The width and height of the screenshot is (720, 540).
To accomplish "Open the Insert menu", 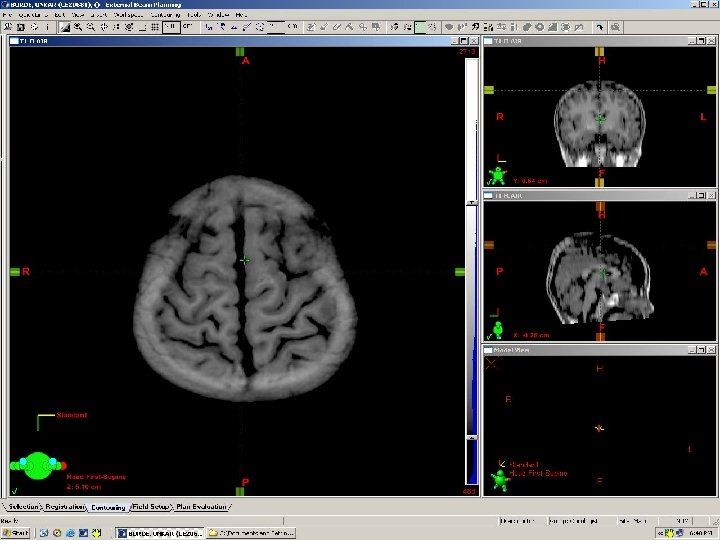I will coord(99,15).
